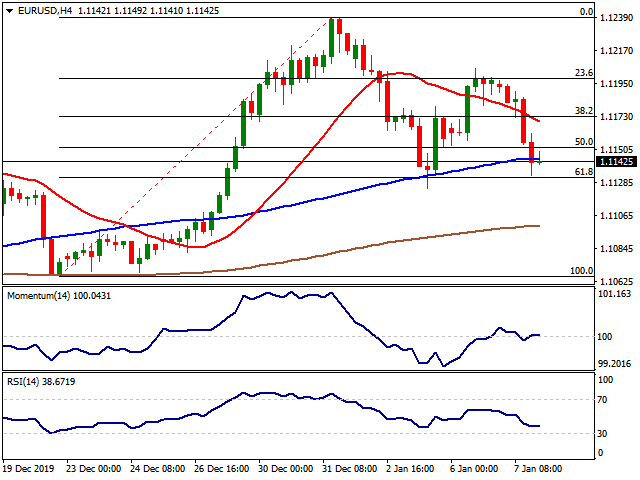This screenshot has width=640, height=480.
Task: Click the 1.10845 price axis value
Action: click(616, 249)
